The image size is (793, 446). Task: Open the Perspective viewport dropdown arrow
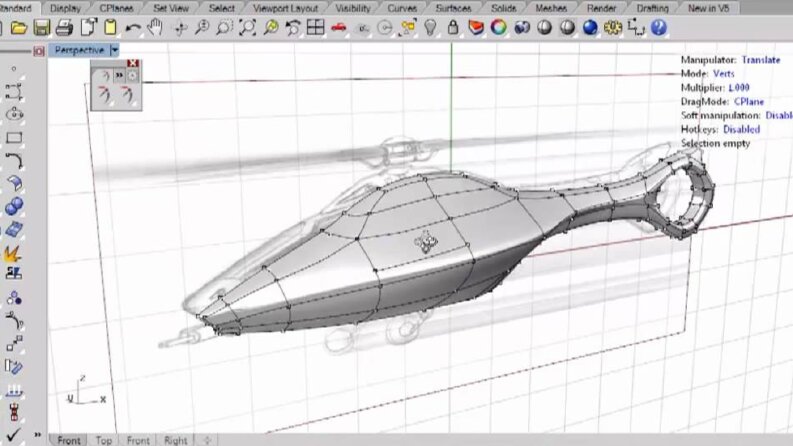pyautogui.click(x=115, y=50)
